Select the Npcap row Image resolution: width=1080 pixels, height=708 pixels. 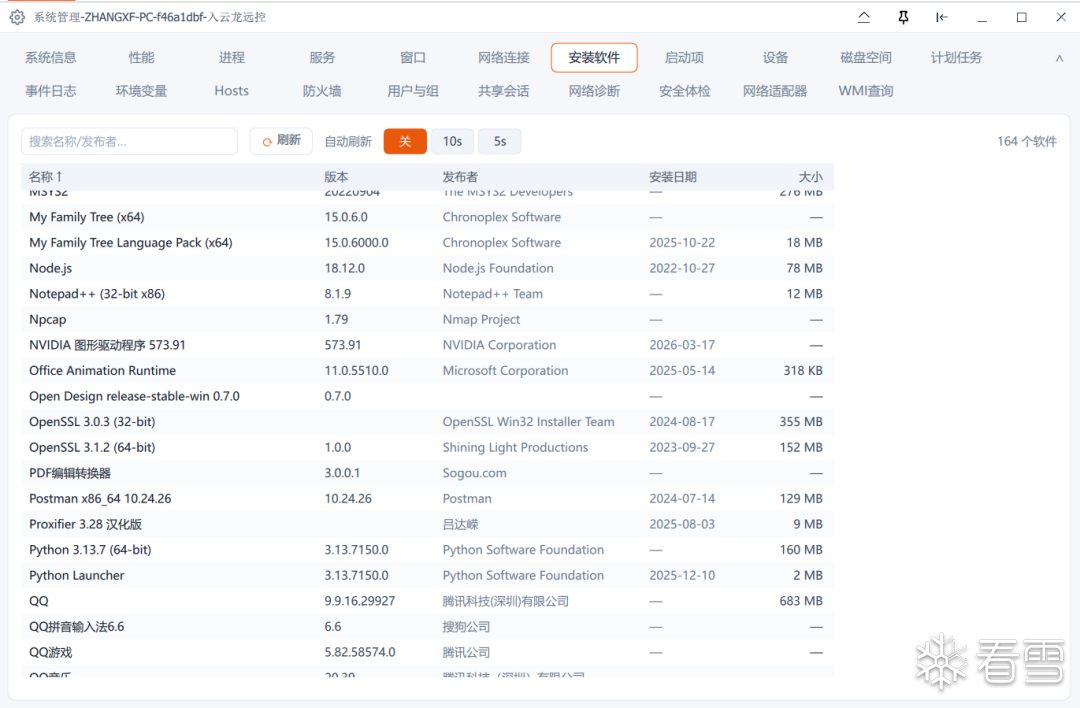tap(427, 319)
